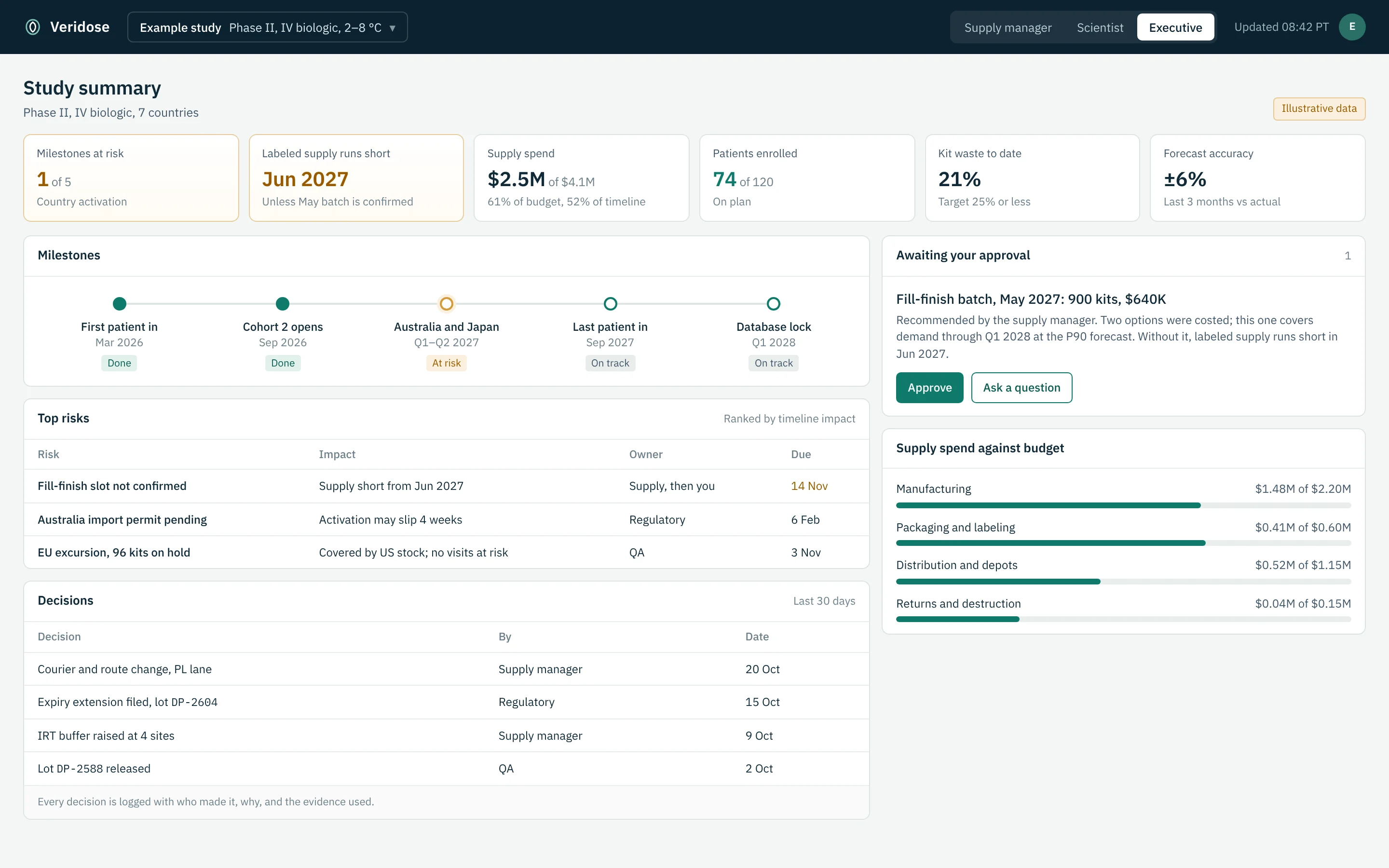This screenshot has height=868, width=1389.
Task: Select First patient in milestone marker
Action: (120, 304)
